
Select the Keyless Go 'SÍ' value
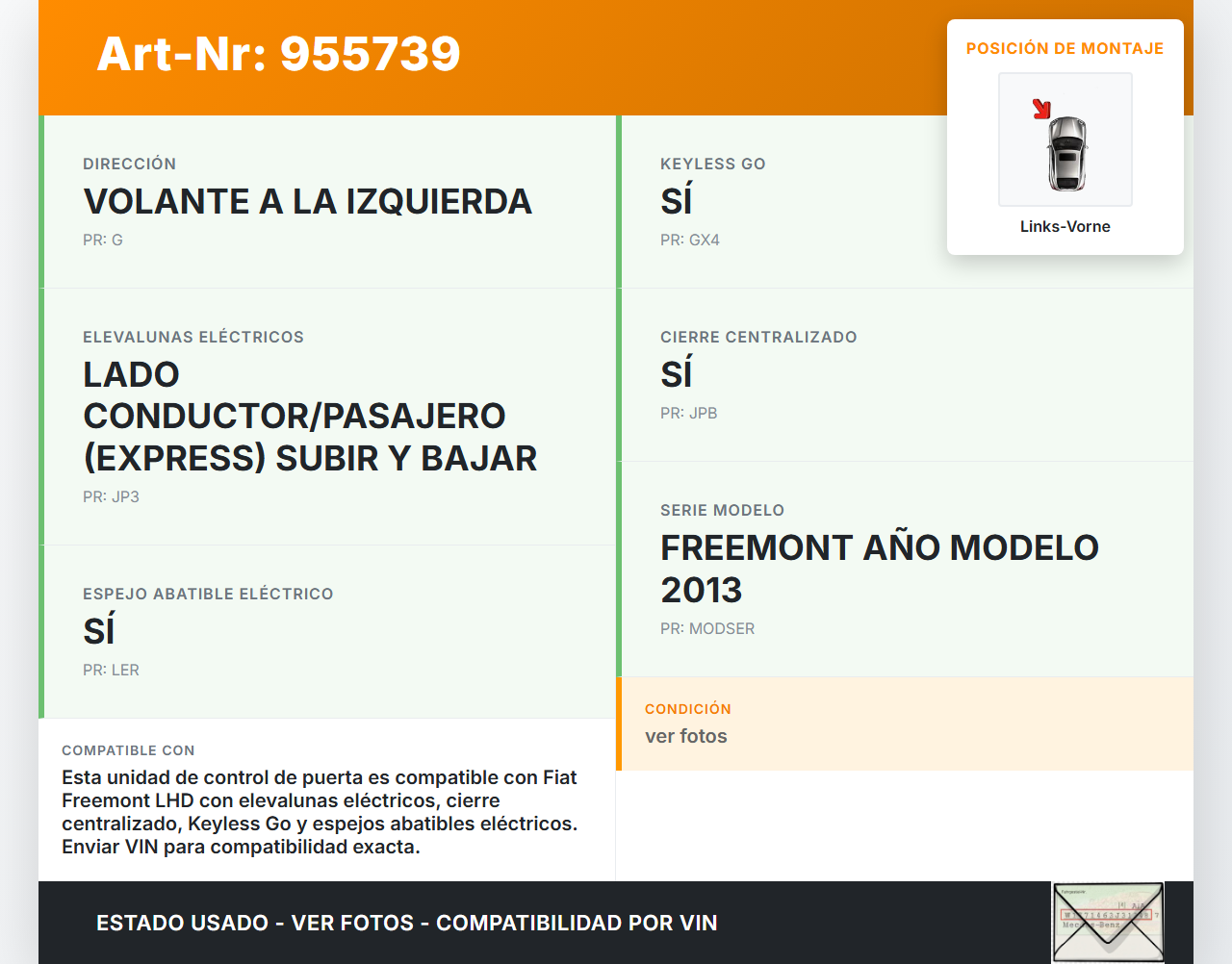click(x=676, y=202)
